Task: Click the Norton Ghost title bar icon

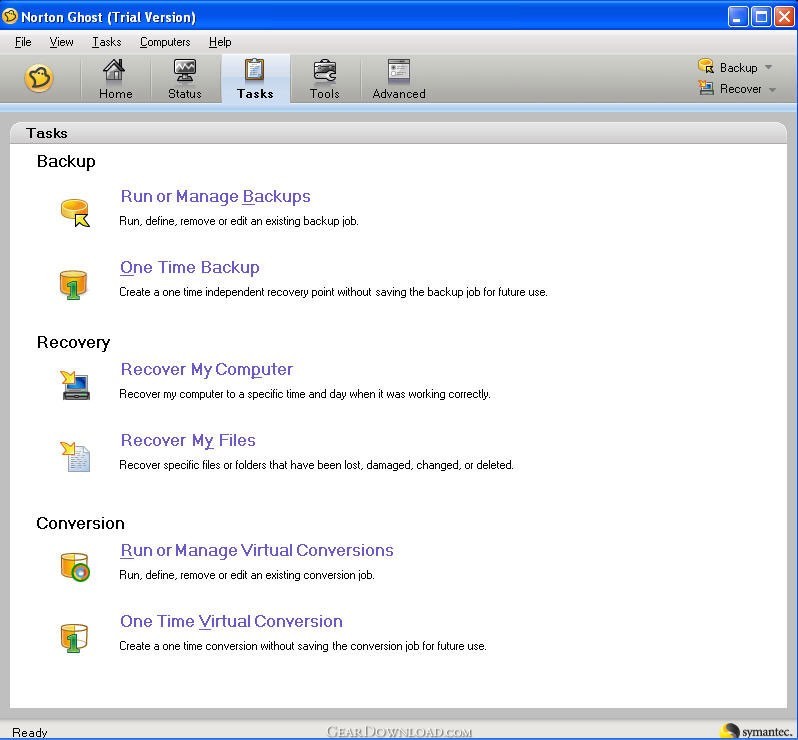Action: pyautogui.click(x=9, y=16)
